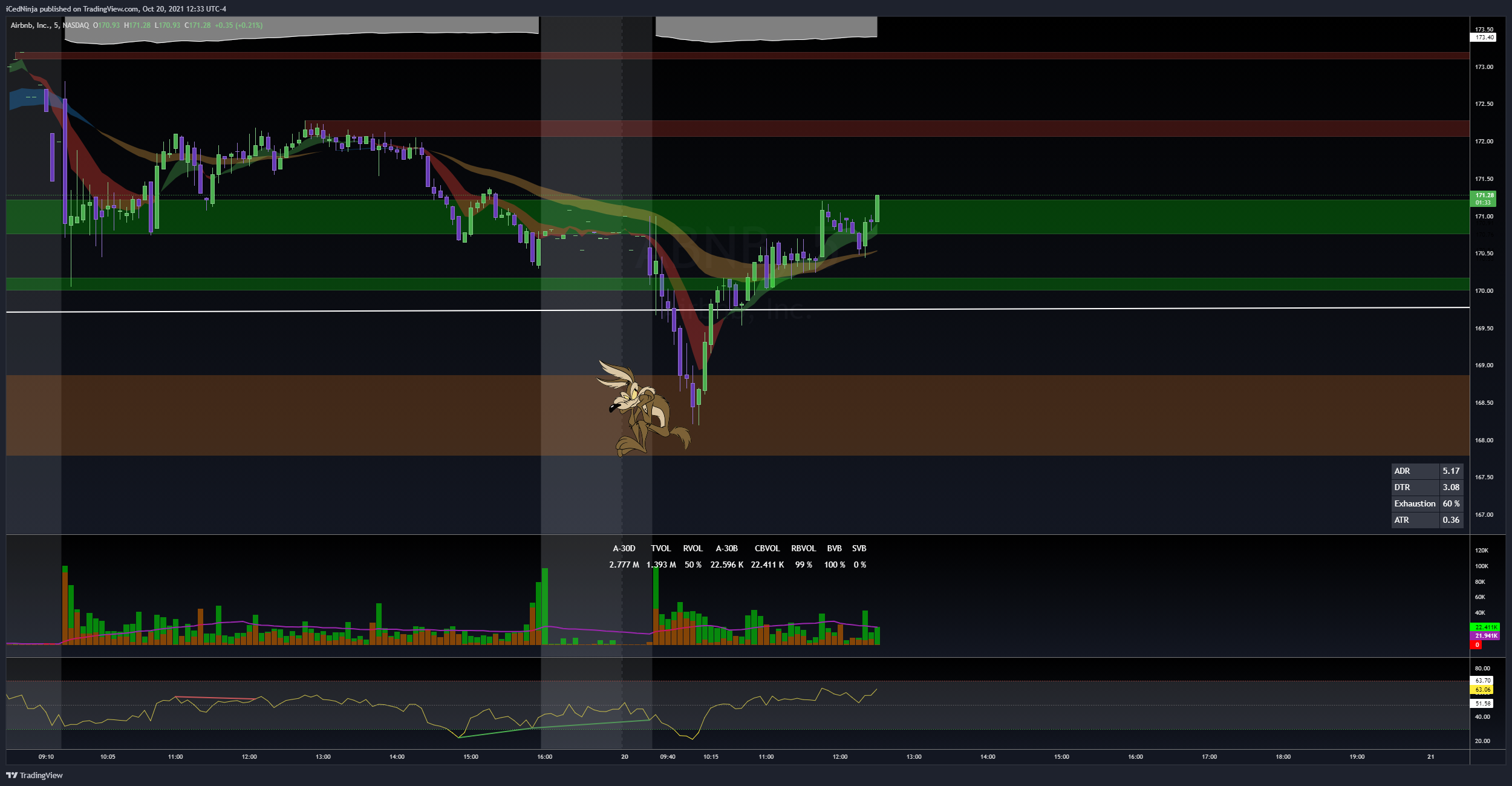1512x786 pixels.
Task: Click the 10:15 time axis label
Action: point(711,757)
